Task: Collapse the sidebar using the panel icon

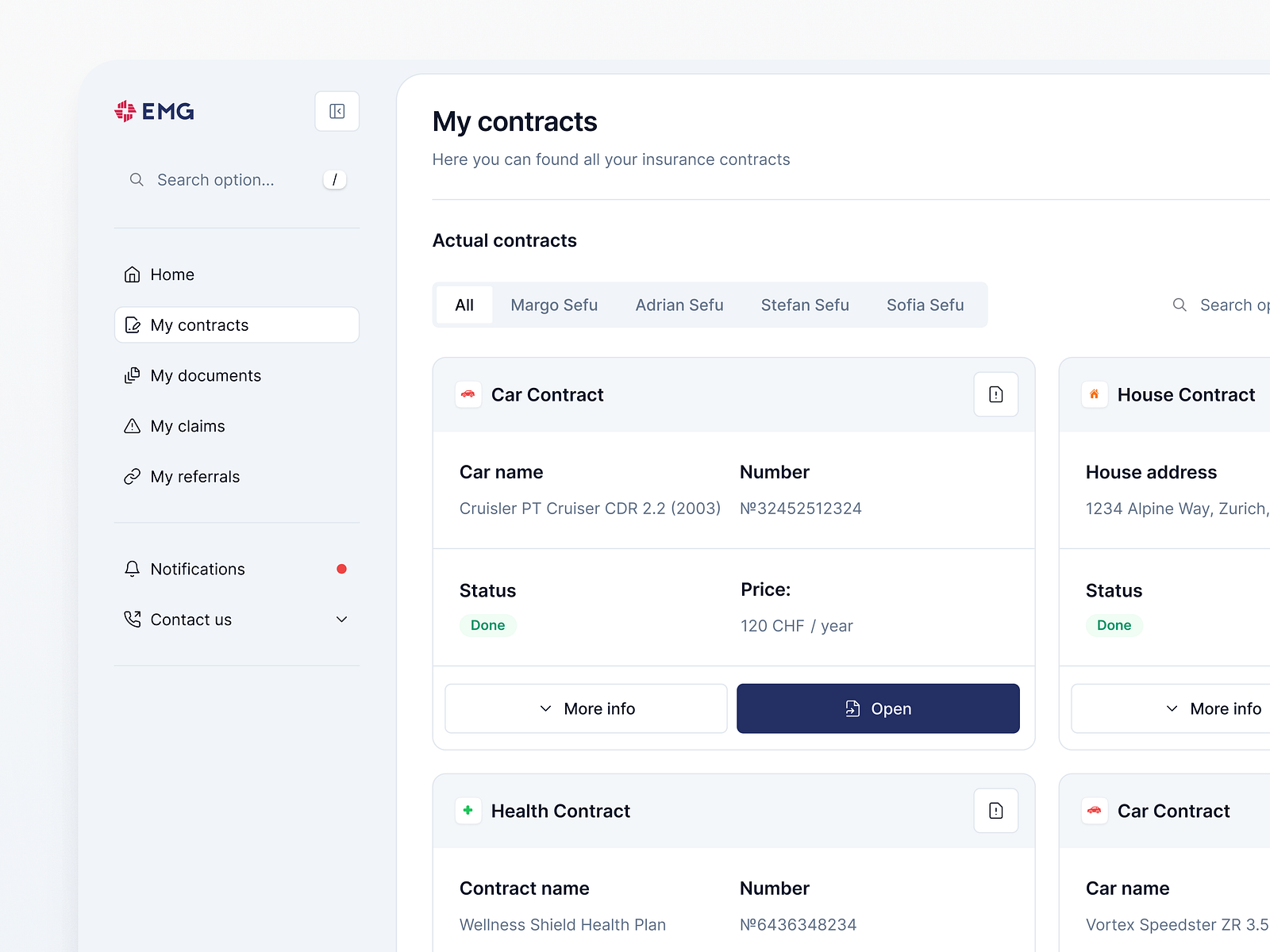Action: [x=337, y=111]
